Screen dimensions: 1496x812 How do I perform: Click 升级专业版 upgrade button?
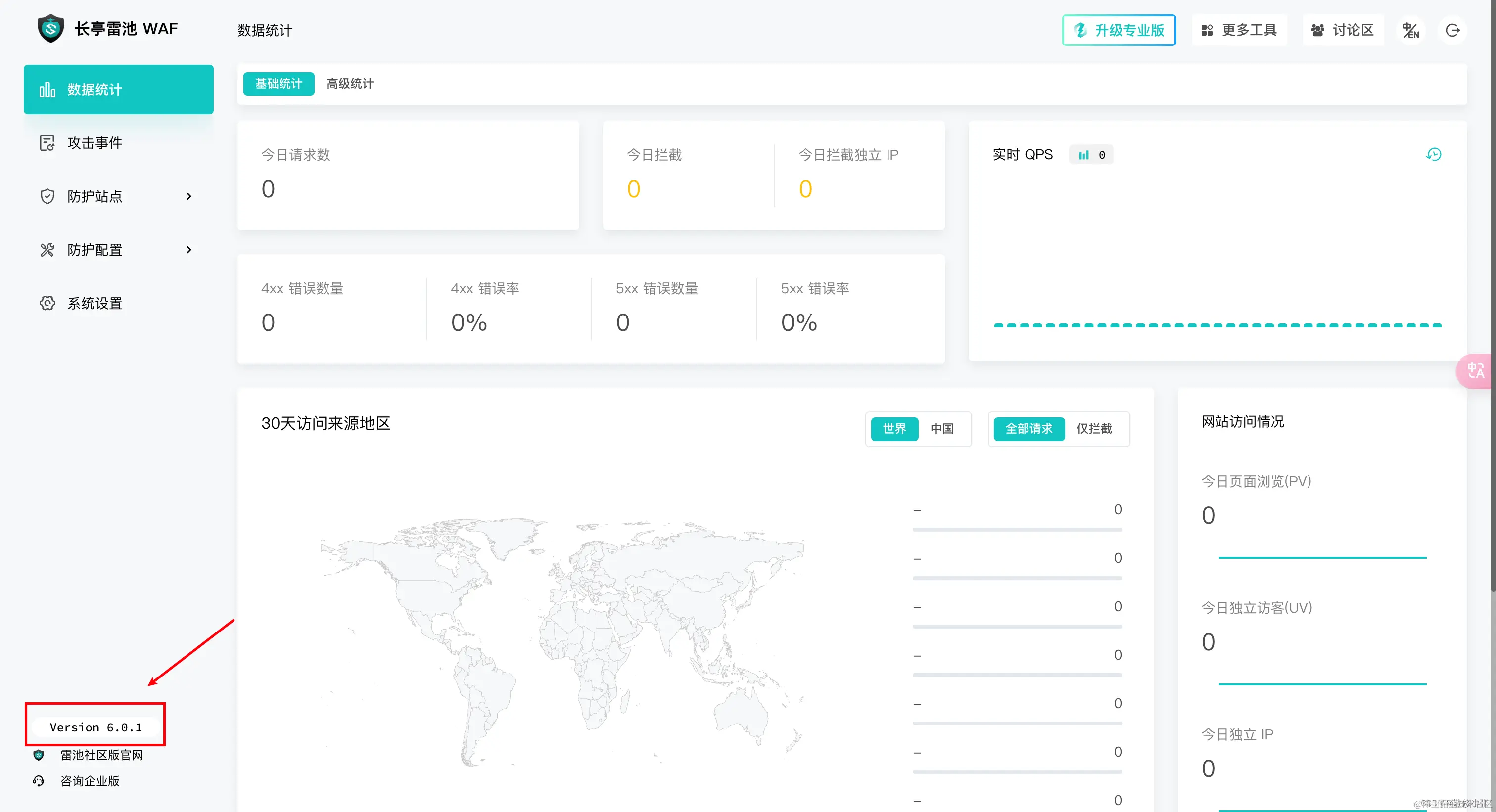1119,30
